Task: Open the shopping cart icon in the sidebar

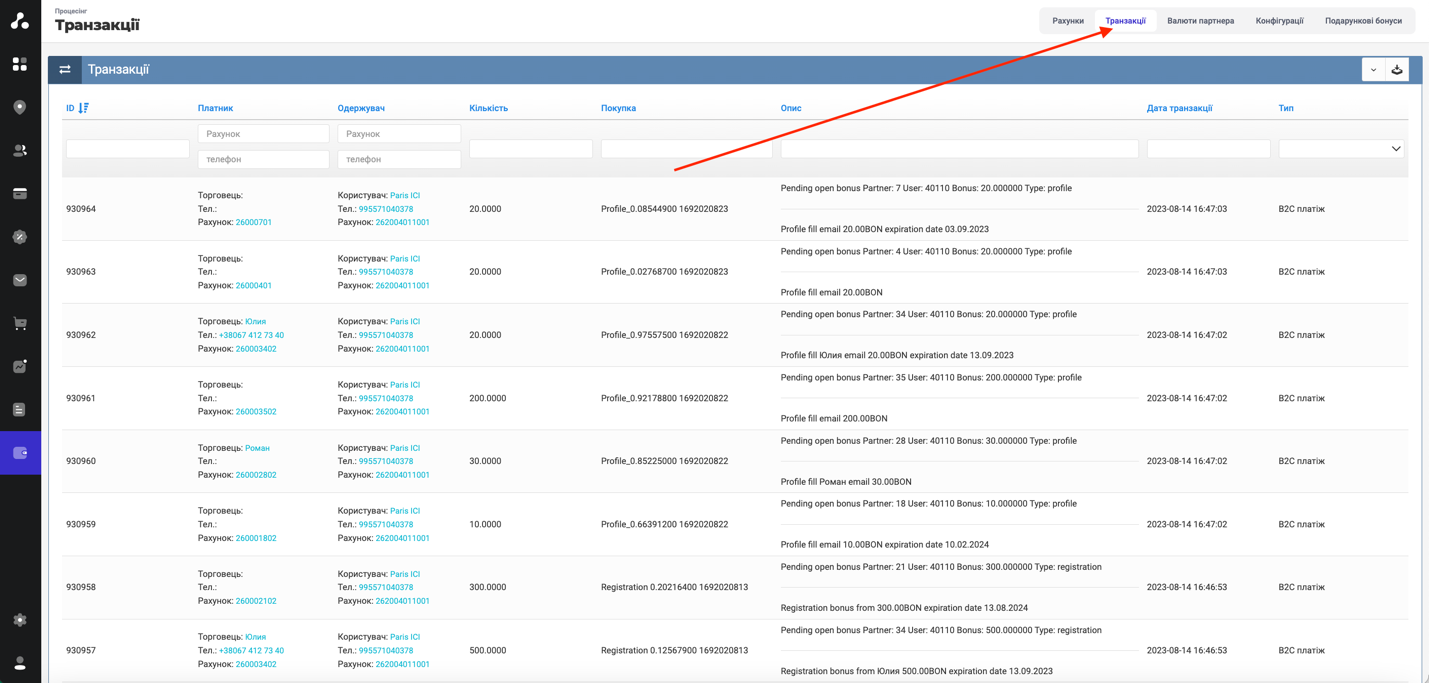Action: coord(20,323)
